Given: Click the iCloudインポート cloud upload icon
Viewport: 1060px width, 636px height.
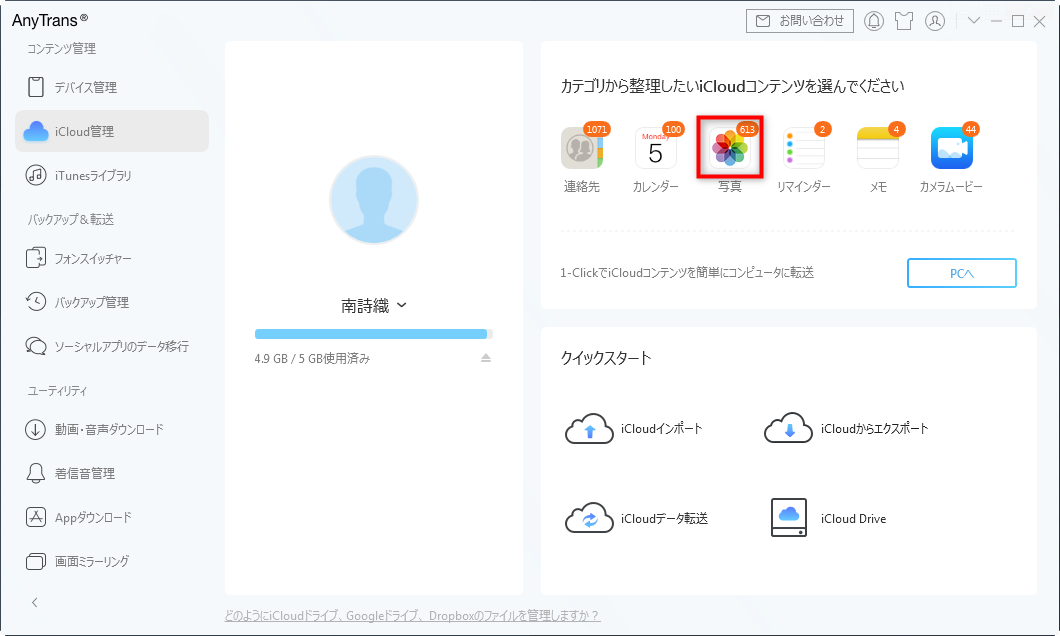Looking at the screenshot, I should point(589,429).
